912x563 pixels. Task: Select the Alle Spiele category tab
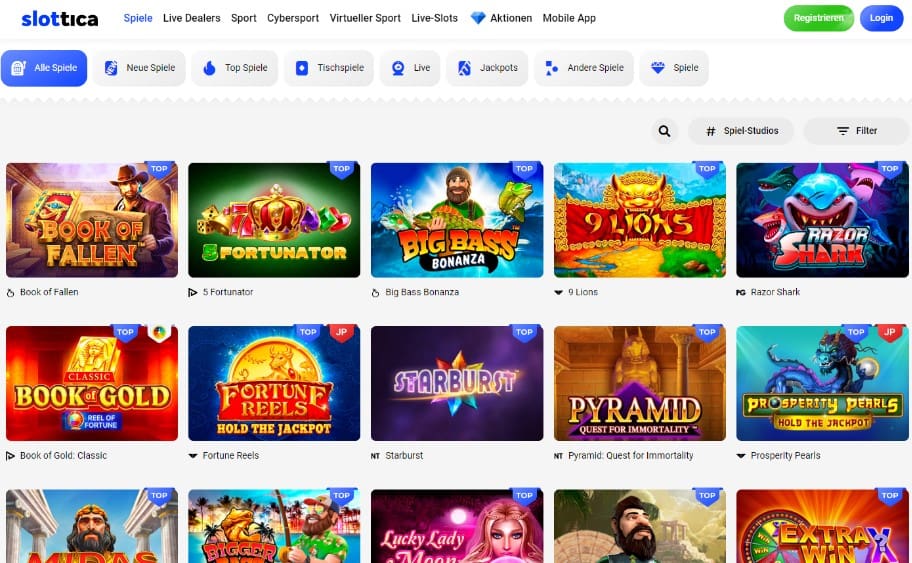44,68
